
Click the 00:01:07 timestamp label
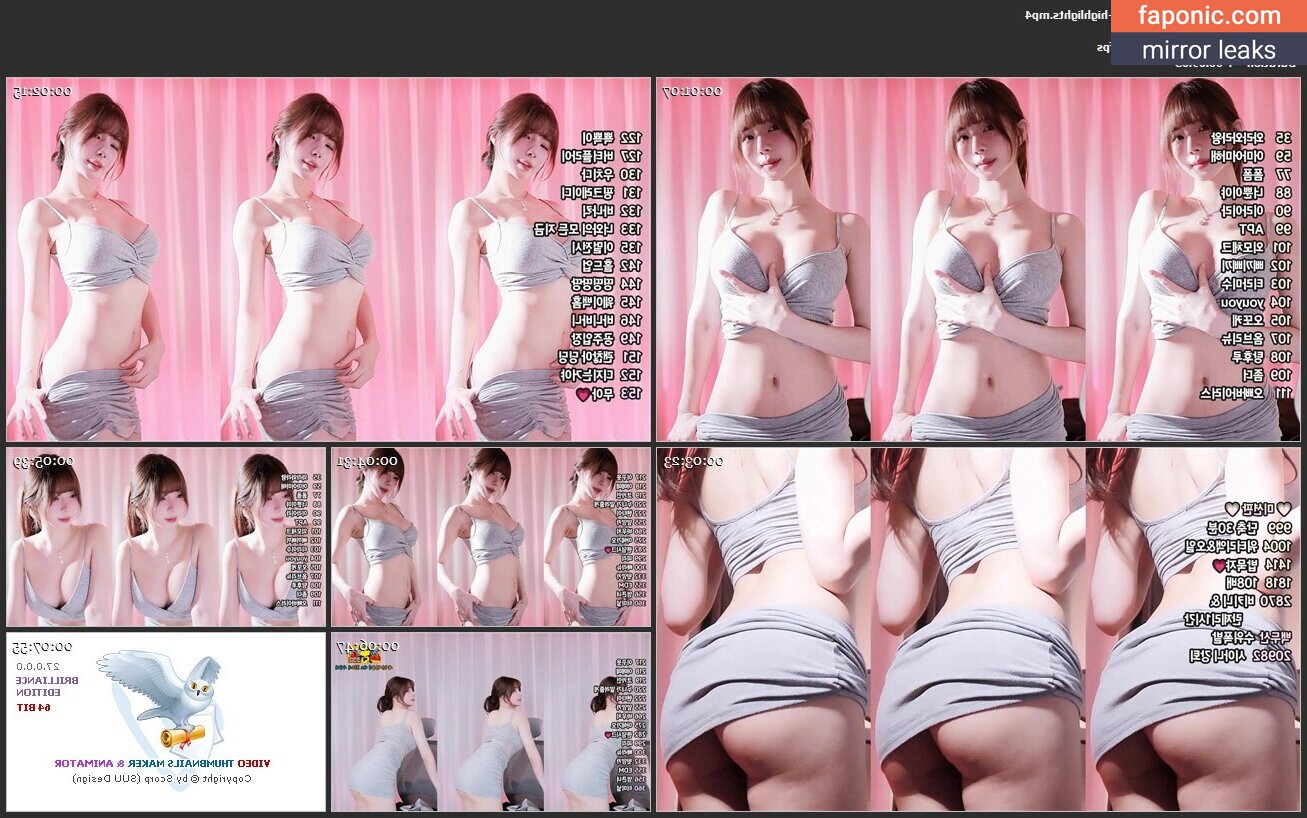pyautogui.click(x=692, y=91)
